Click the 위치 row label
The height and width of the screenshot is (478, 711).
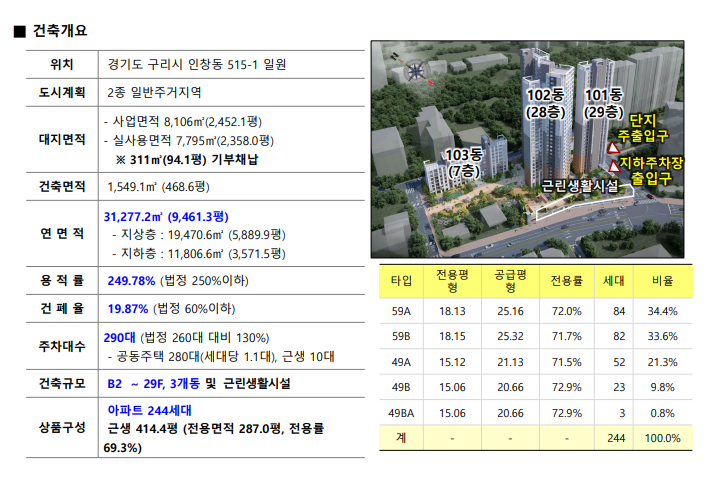[x=62, y=64]
